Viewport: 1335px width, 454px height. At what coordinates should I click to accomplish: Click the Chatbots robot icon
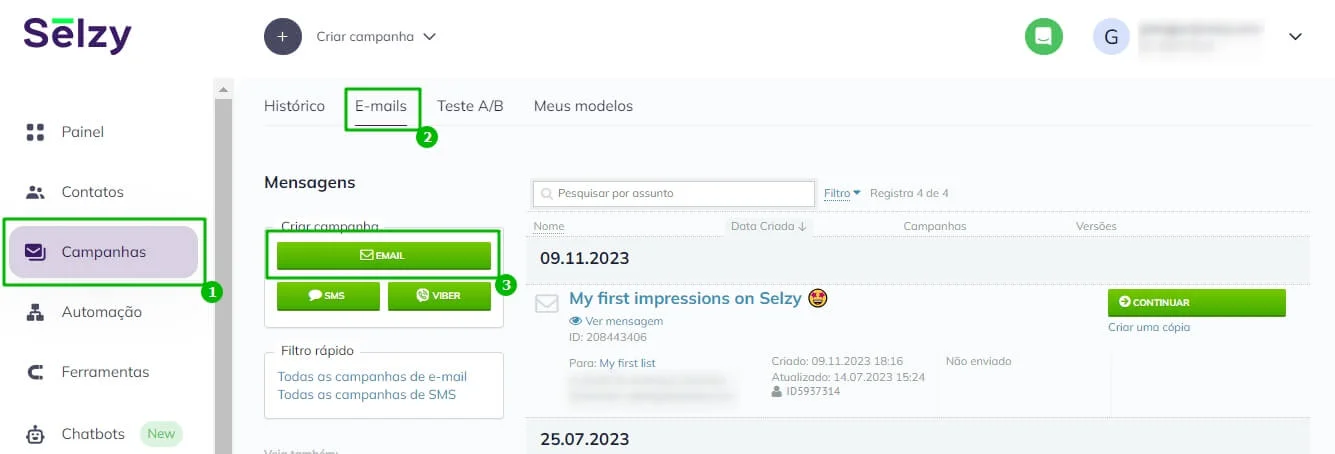(x=36, y=434)
